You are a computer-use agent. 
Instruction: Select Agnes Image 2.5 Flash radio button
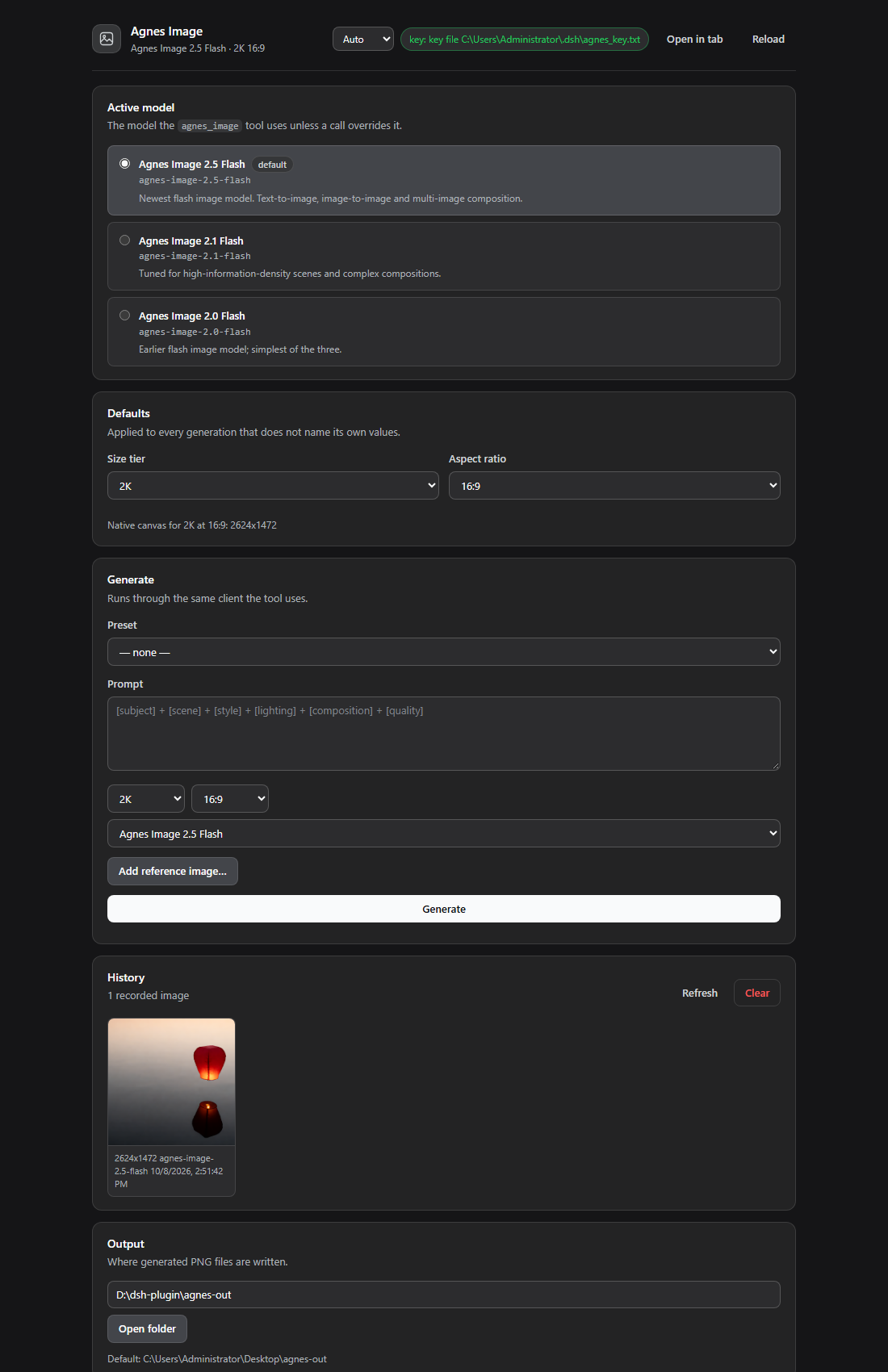(x=124, y=163)
